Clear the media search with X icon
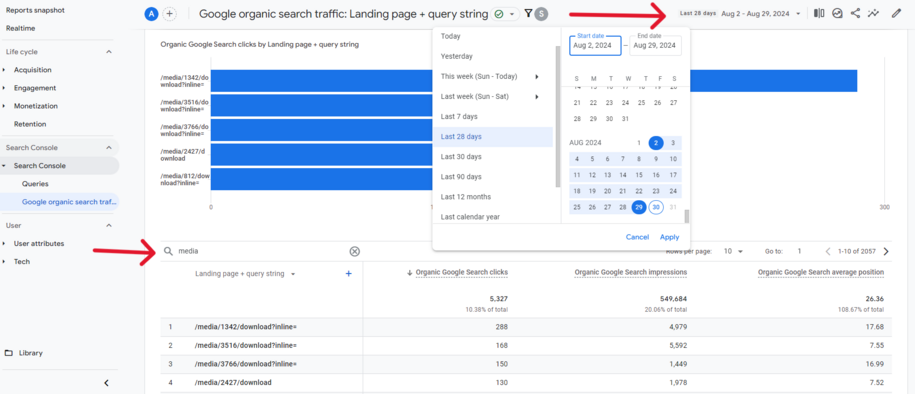Image resolution: width=915 pixels, height=394 pixels. coord(354,252)
